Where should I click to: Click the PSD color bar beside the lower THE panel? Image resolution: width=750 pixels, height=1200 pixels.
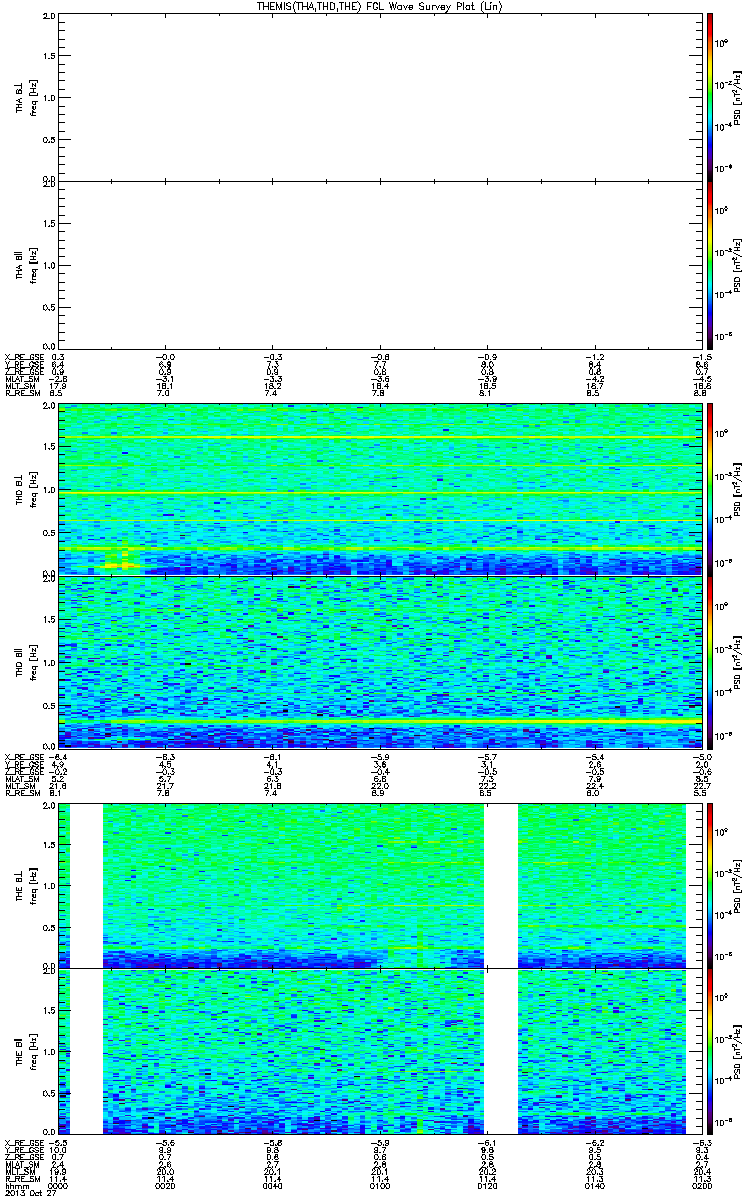(710, 1051)
